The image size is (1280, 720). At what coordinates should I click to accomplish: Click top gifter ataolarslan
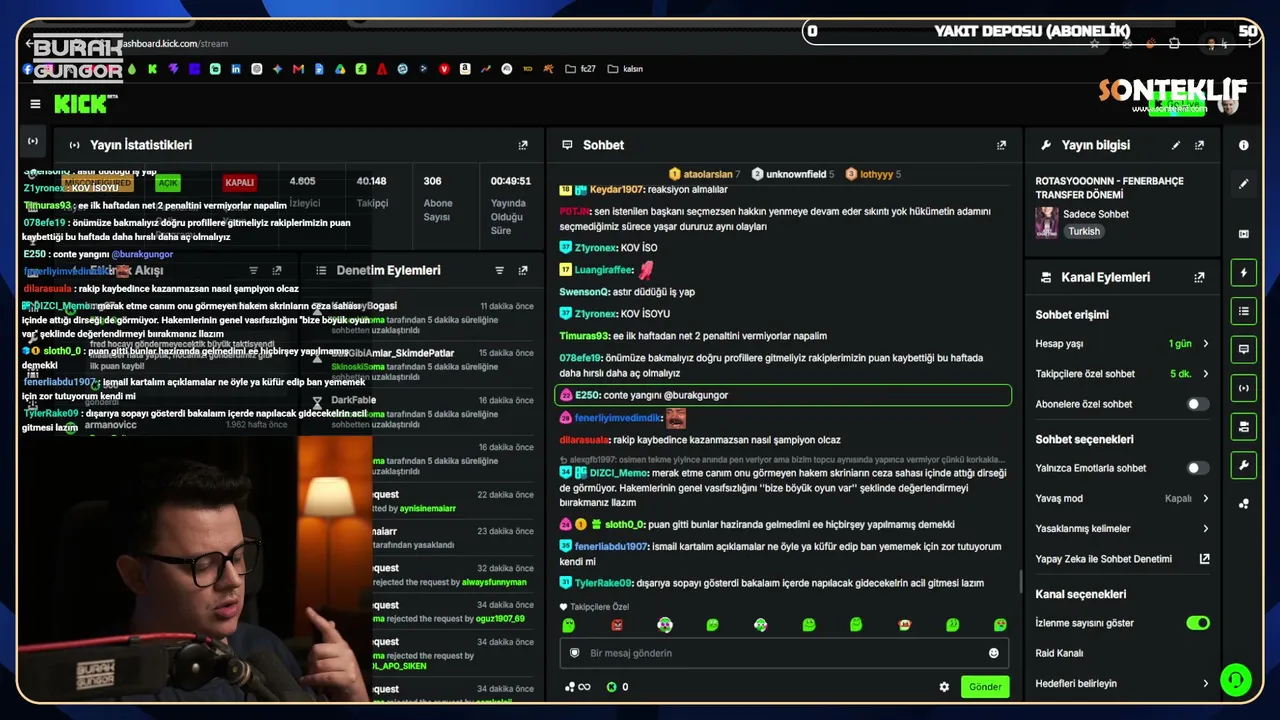click(x=704, y=174)
